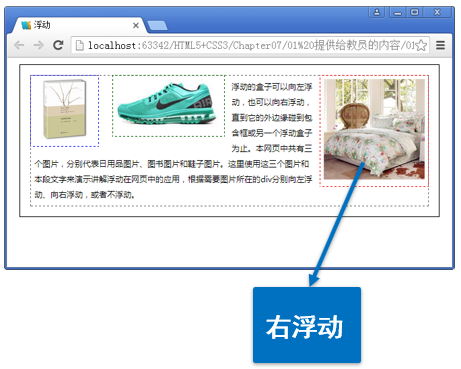Screen dimensions: 461x369
Task: Bookmark this page with the star icon
Action: pyautogui.click(x=421, y=45)
